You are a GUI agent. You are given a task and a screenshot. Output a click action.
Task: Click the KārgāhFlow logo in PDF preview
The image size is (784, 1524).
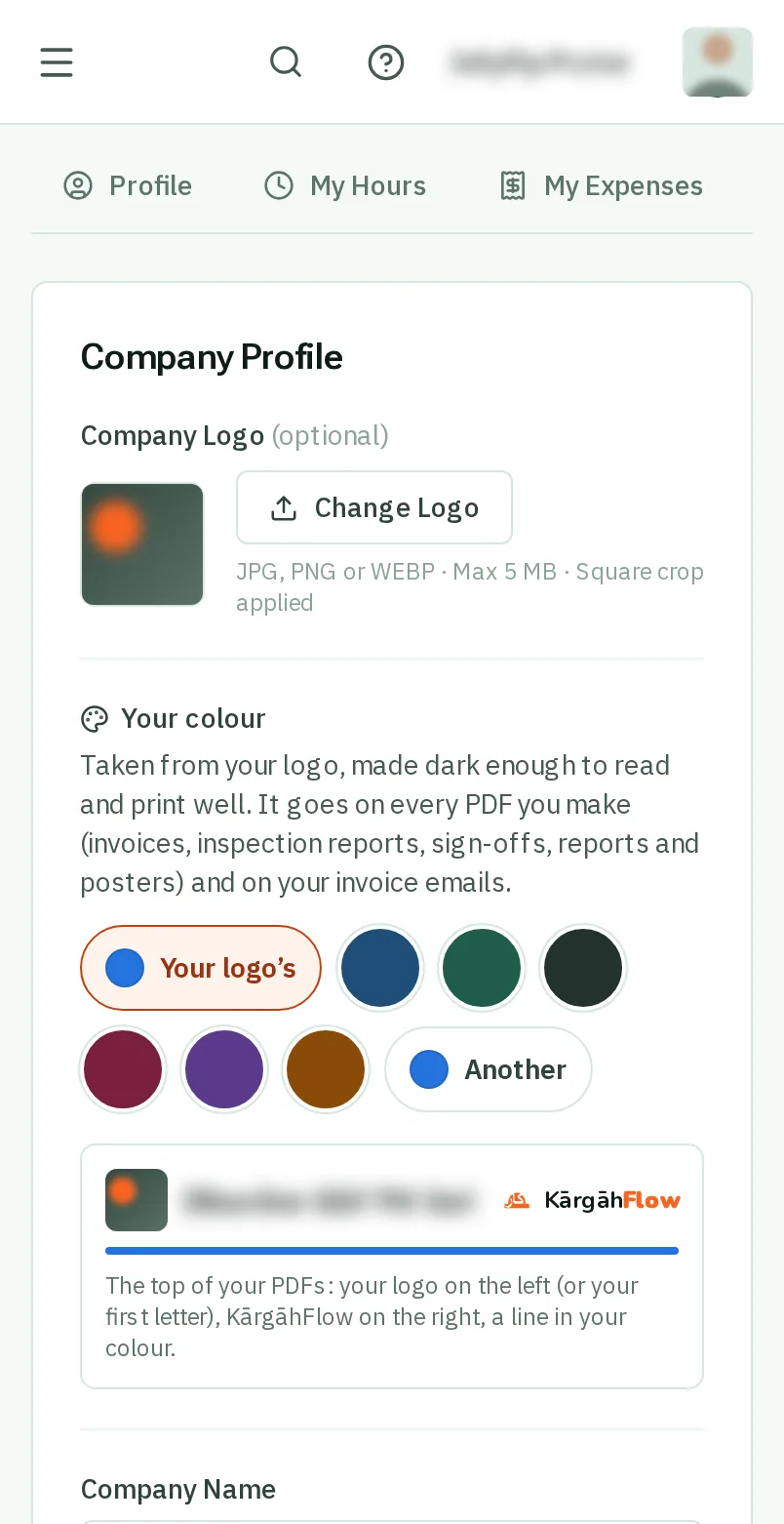pos(592,1200)
